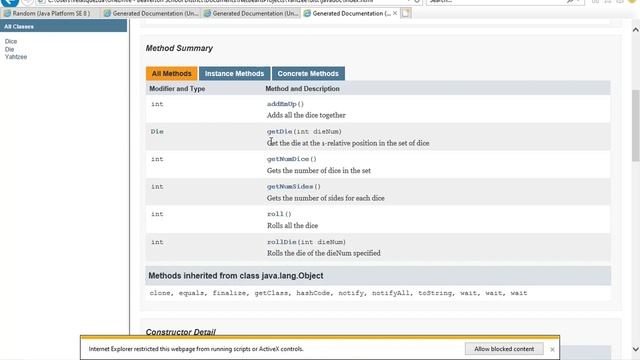640x360 pixels.
Task: Click 'Methods inherited from class java.lang.Object' heading
Action: point(236,276)
